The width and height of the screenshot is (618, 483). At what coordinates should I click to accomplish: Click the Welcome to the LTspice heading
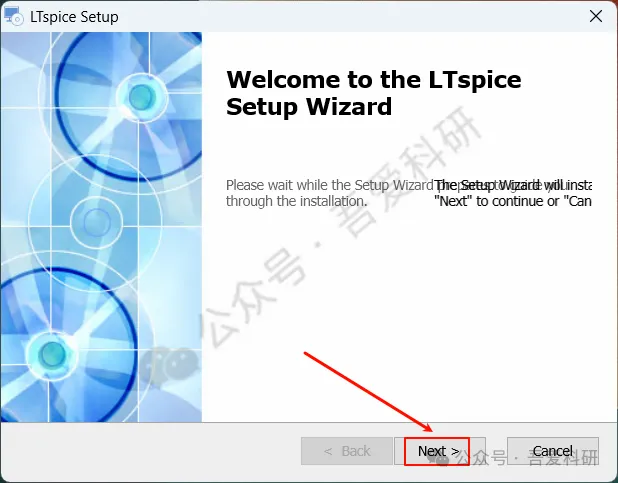click(x=374, y=80)
